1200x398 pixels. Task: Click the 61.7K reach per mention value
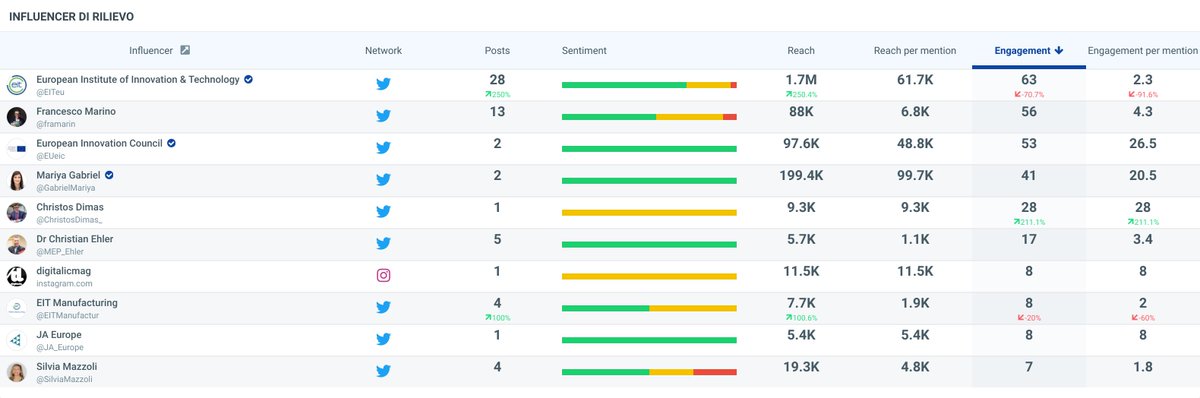coord(915,80)
